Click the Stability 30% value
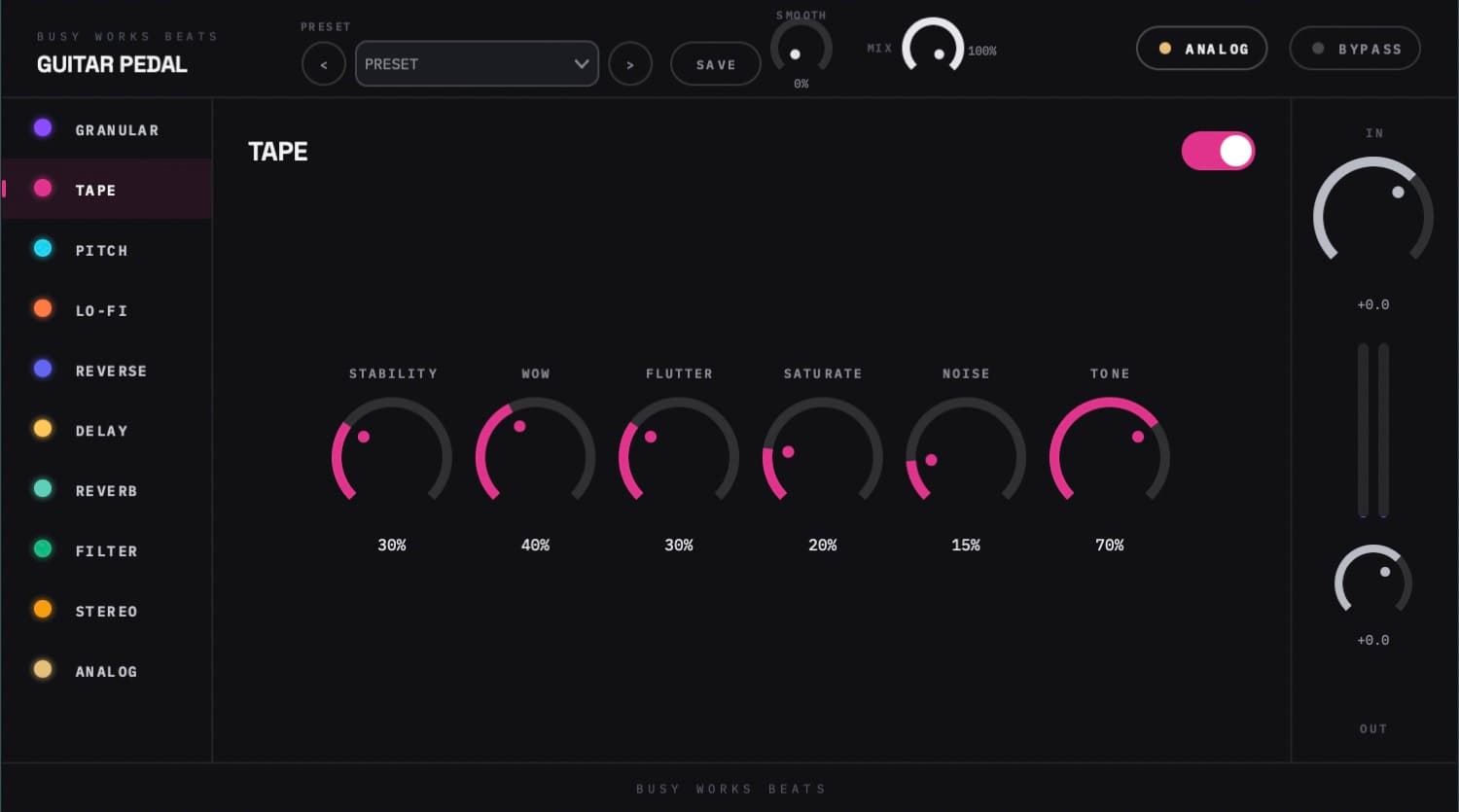1459x812 pixels. (x=392, y=546)
